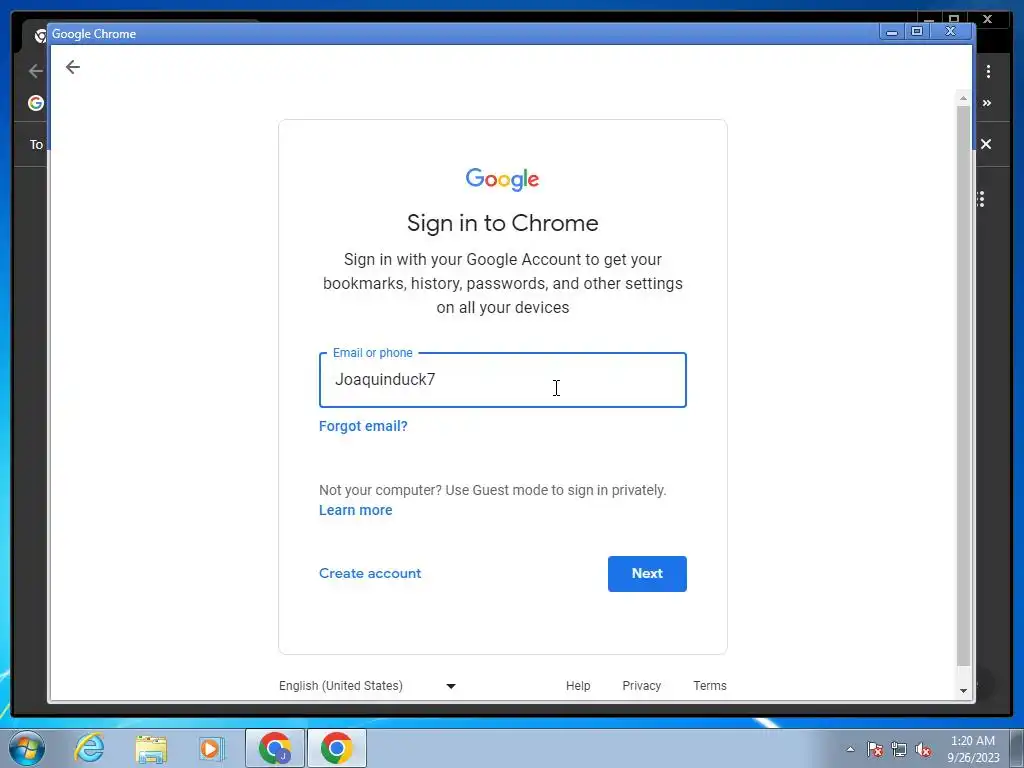Show hidden system tray icons

[x=850, y=749]
